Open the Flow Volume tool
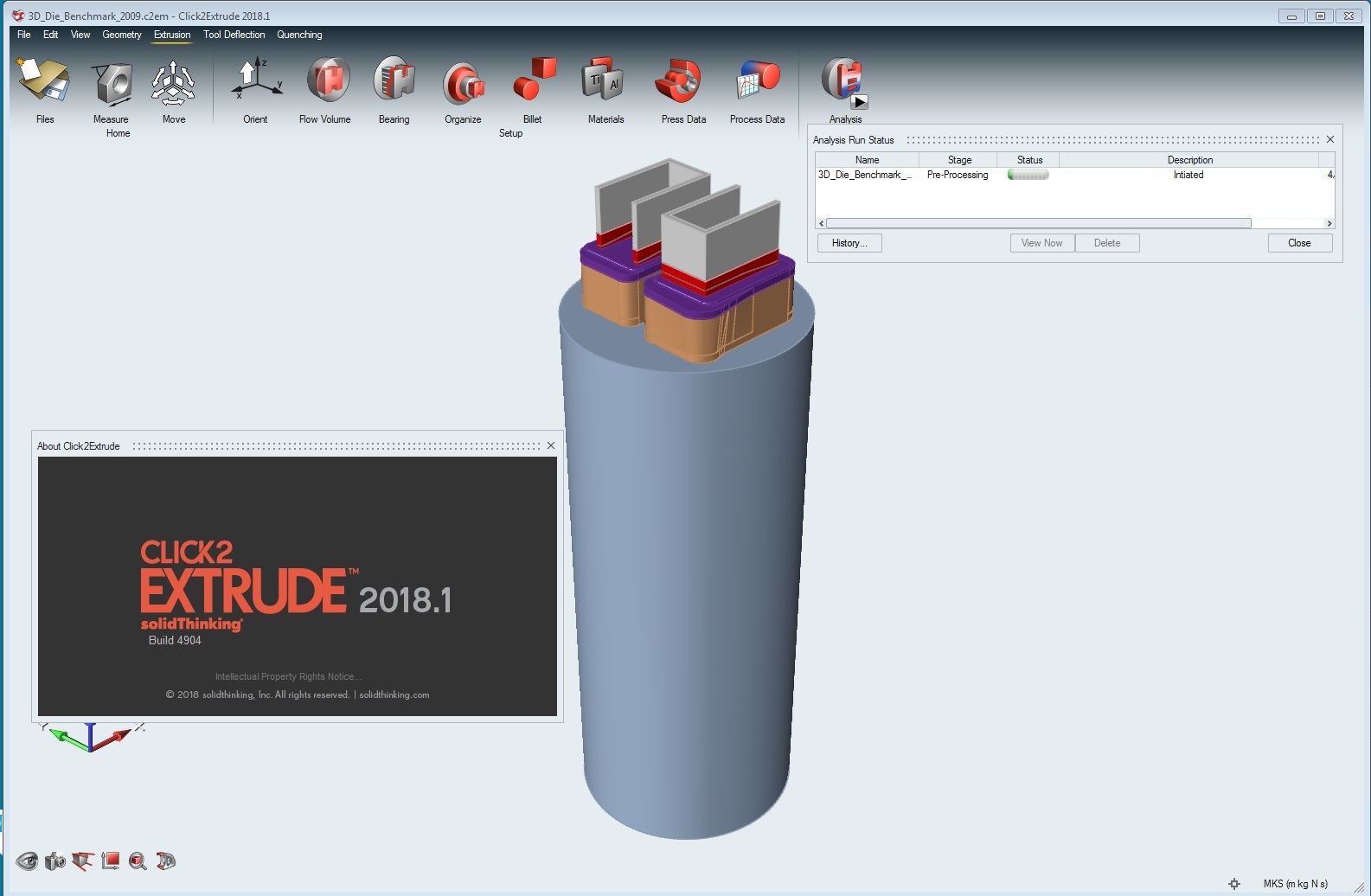1371x896 pixels. 327,80
